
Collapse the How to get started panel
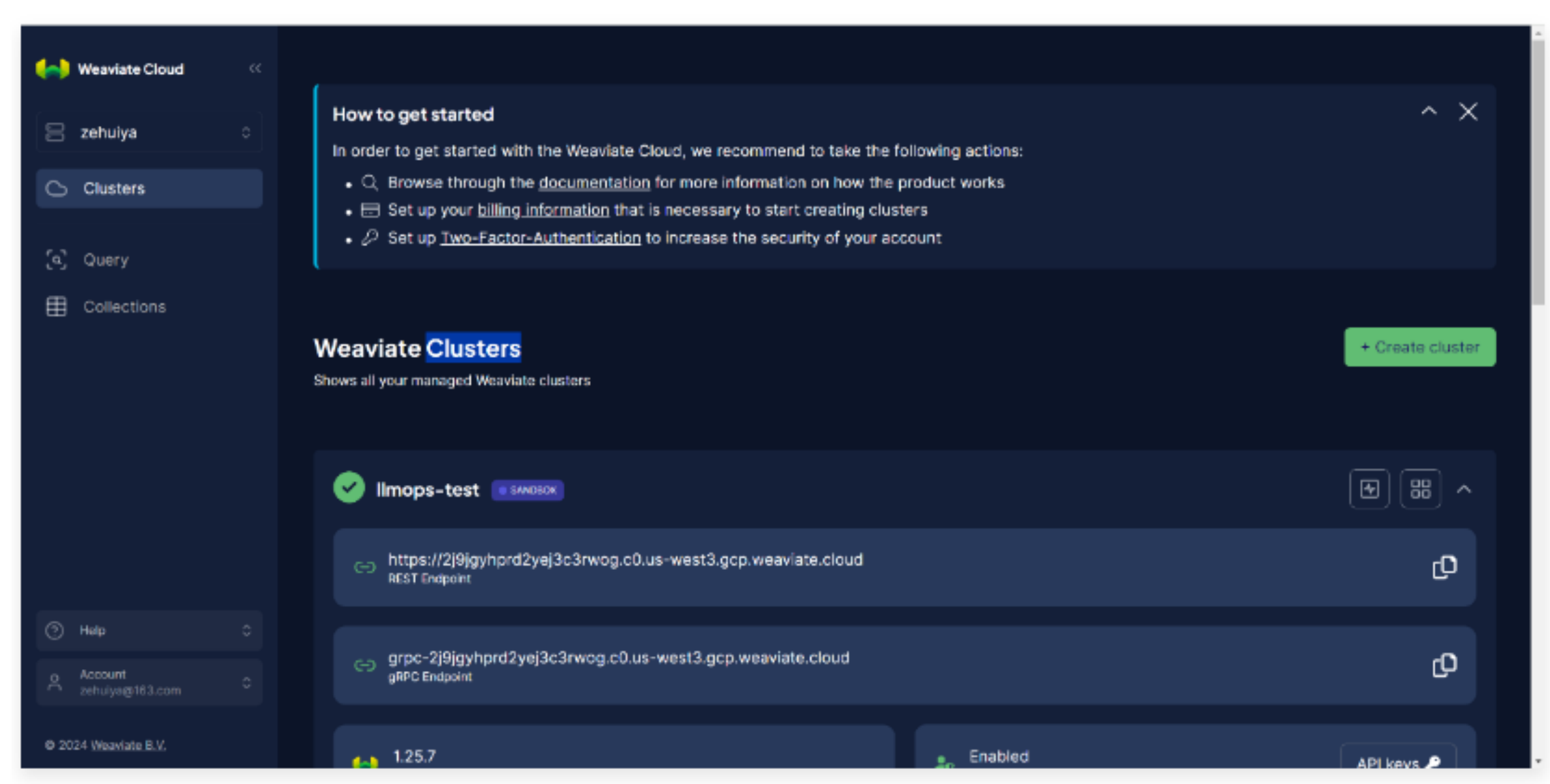pos(1429,112)
